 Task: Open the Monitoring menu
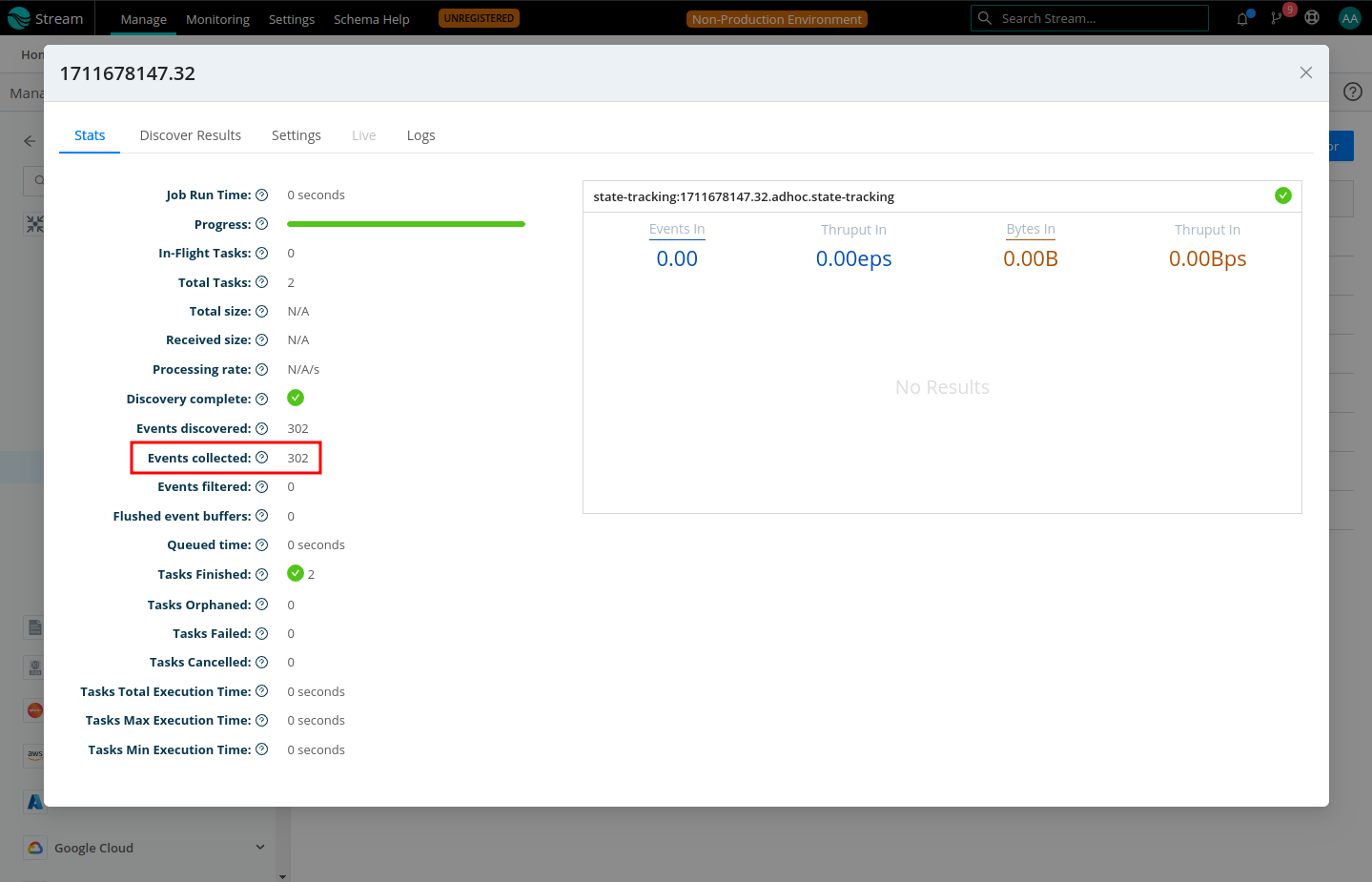coord(217,19)
